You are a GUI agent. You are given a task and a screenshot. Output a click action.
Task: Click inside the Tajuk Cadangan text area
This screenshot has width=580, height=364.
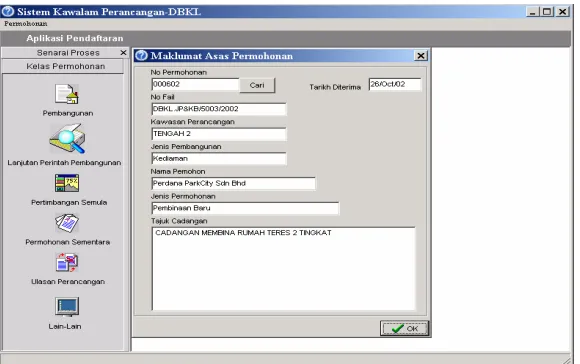click(283, 269)
